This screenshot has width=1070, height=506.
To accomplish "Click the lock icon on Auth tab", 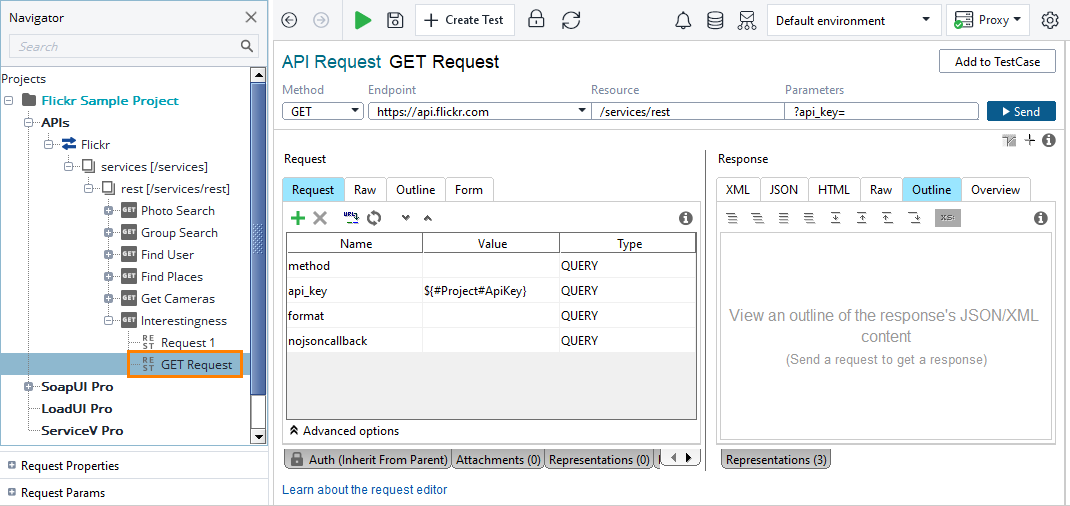I will click(x=297, y=460).
